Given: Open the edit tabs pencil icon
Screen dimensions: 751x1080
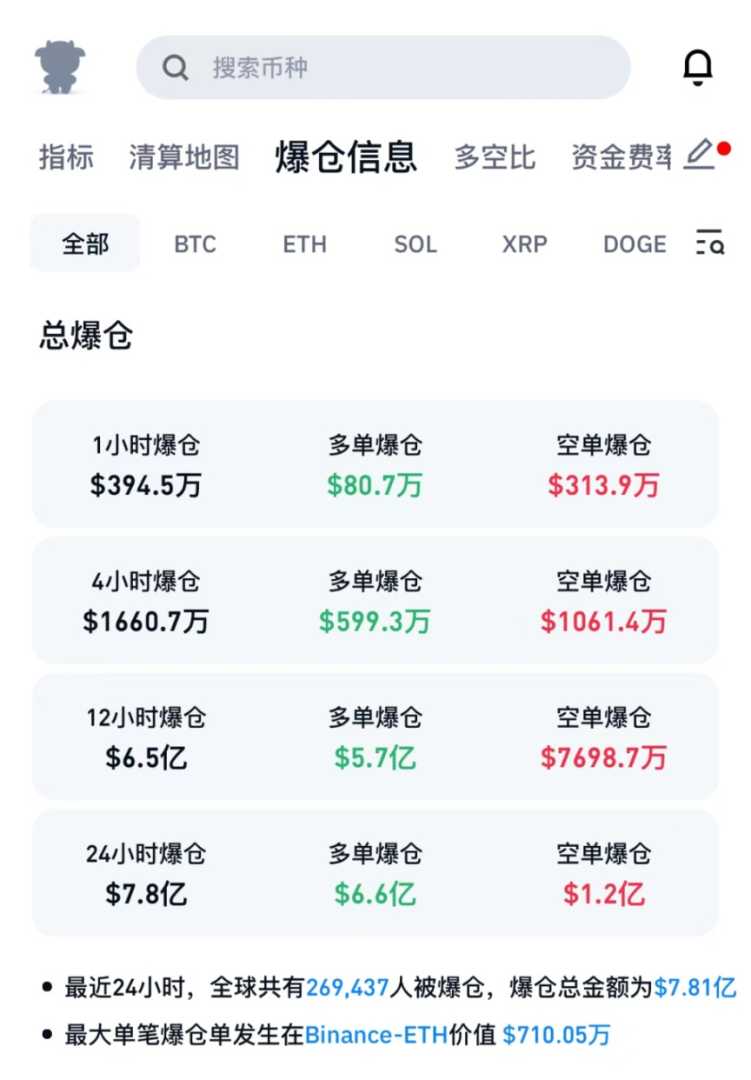Looking at the screenshot, I should click(700, 155).
